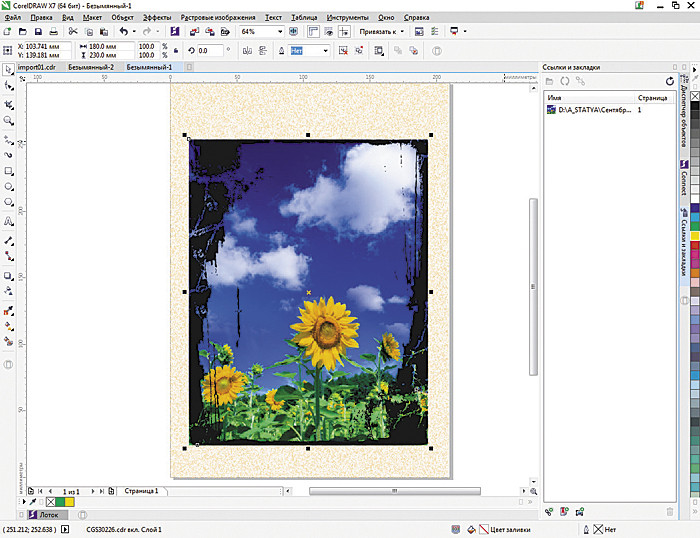Click the Cut scissors icon
700x538 pixels.
(74, 32)
